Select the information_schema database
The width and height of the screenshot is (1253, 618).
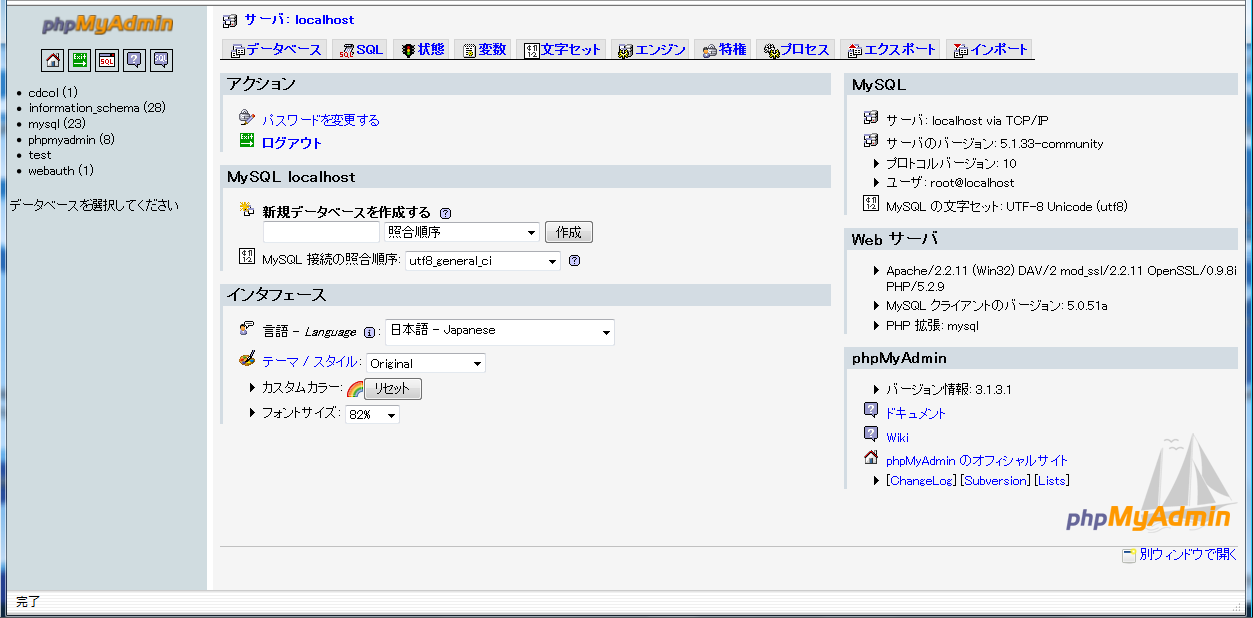click(x=97, y=108)
